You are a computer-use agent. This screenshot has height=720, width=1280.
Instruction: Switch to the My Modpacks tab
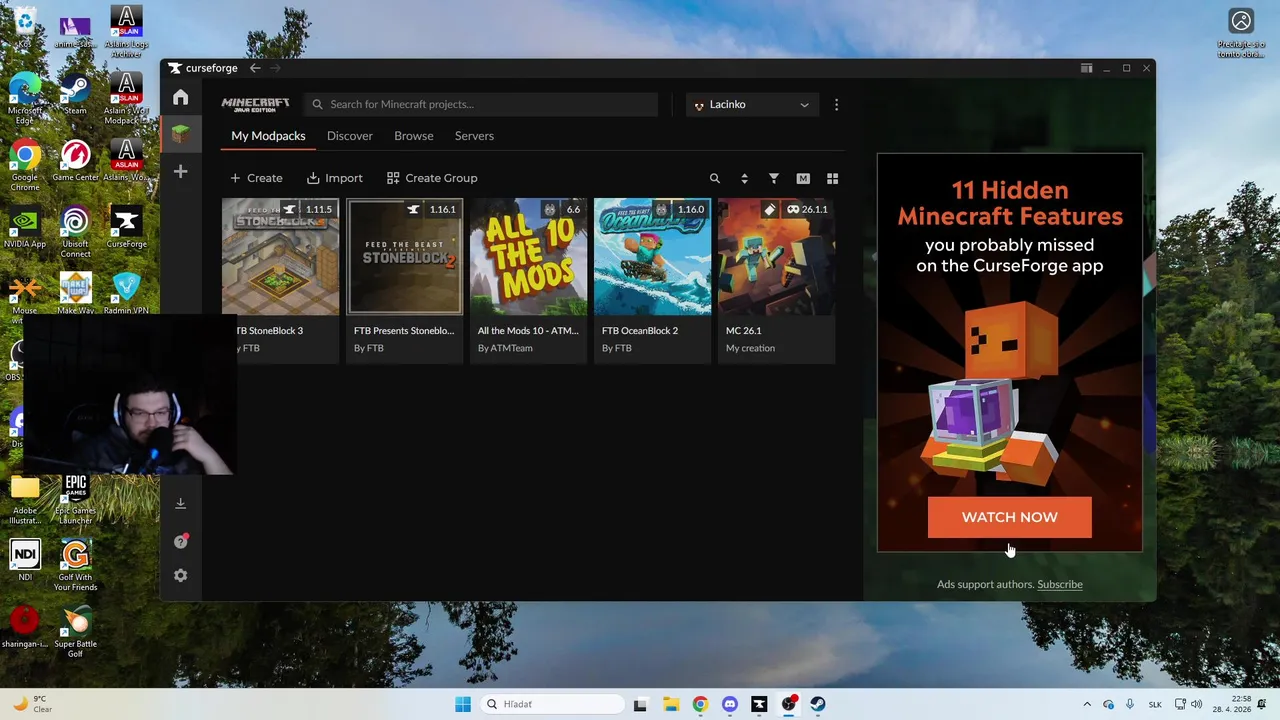268,136
